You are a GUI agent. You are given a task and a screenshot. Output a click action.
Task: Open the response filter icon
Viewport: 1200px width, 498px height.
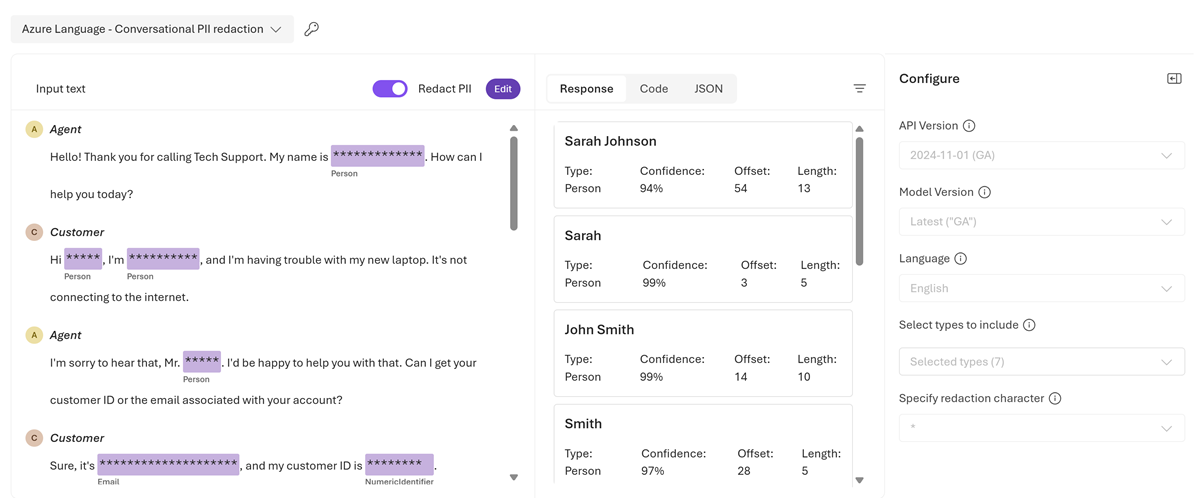pyautogui.click(x=860, y=89)
